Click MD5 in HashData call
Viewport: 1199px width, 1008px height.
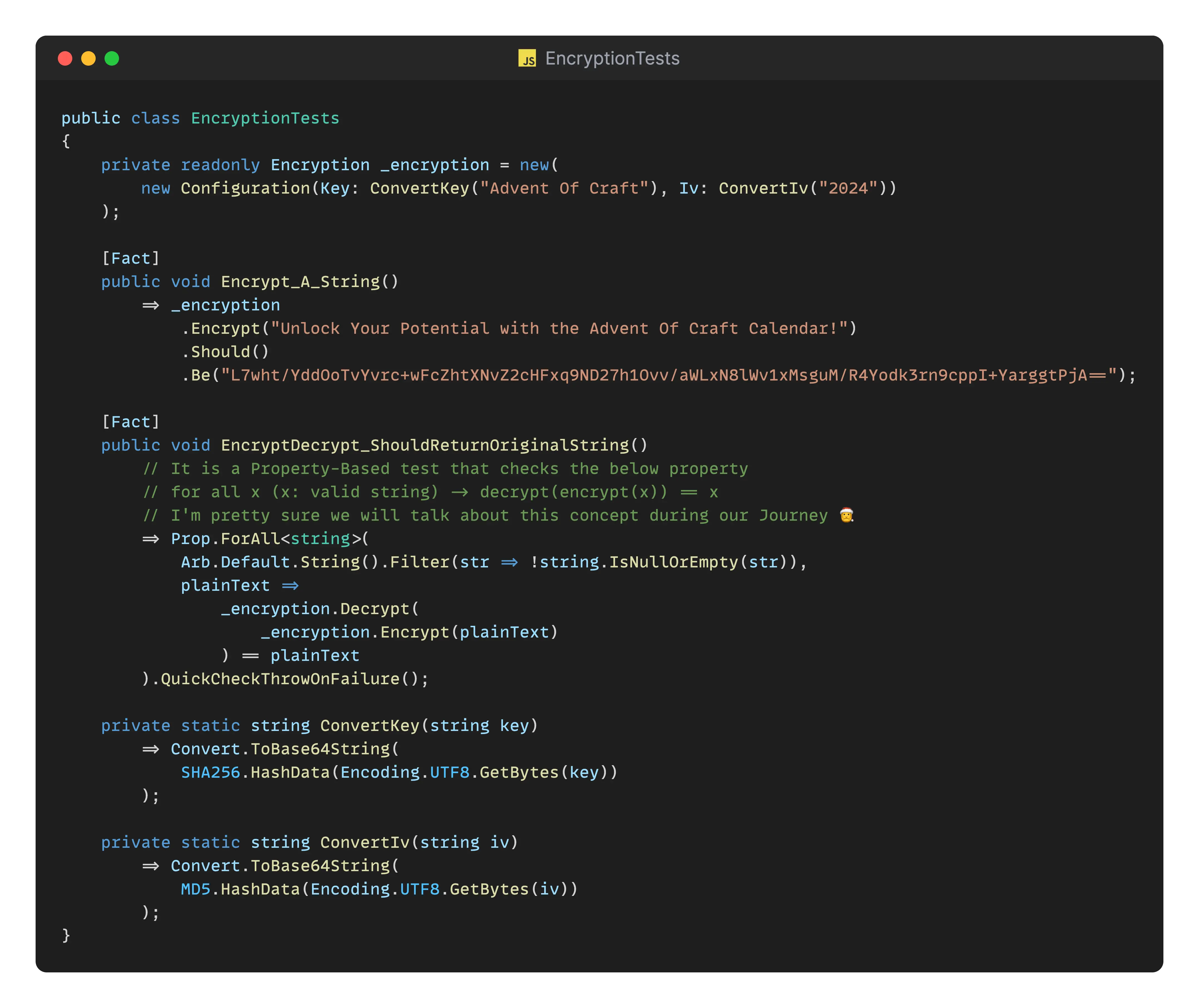(196, 890)
